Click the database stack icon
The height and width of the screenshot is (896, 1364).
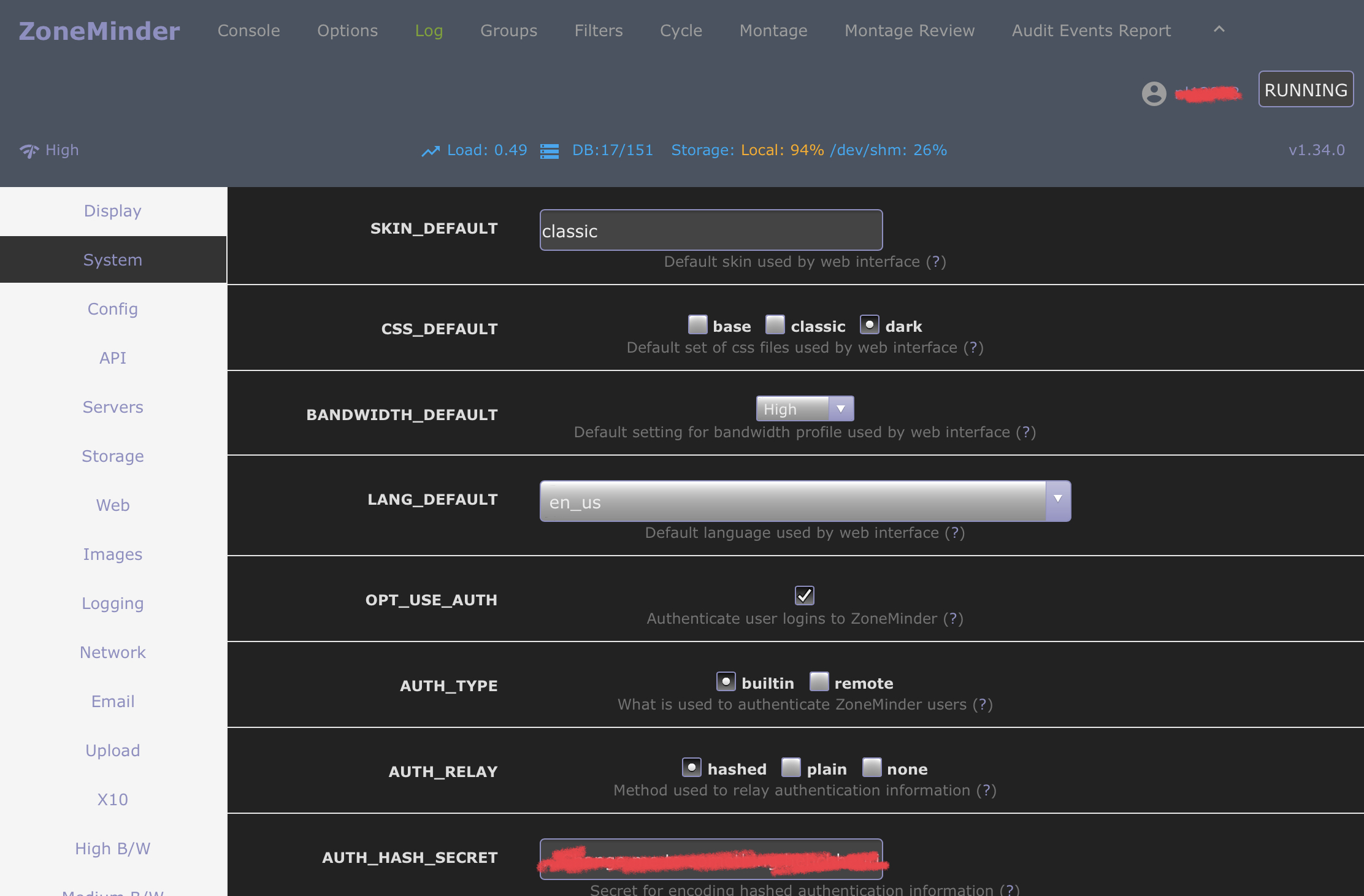[x=549, y=150]
